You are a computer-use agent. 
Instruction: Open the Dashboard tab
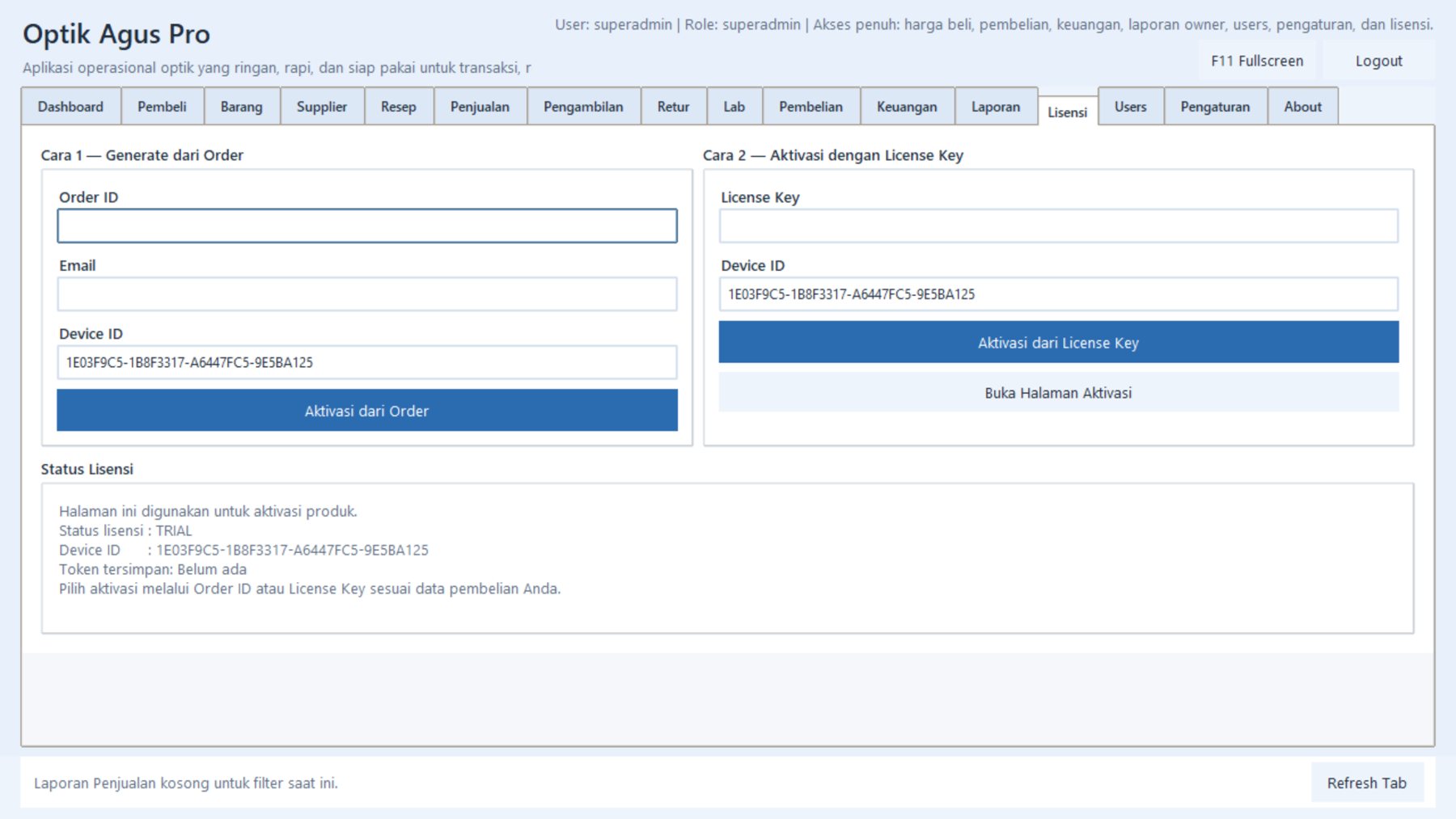[70, 107]
